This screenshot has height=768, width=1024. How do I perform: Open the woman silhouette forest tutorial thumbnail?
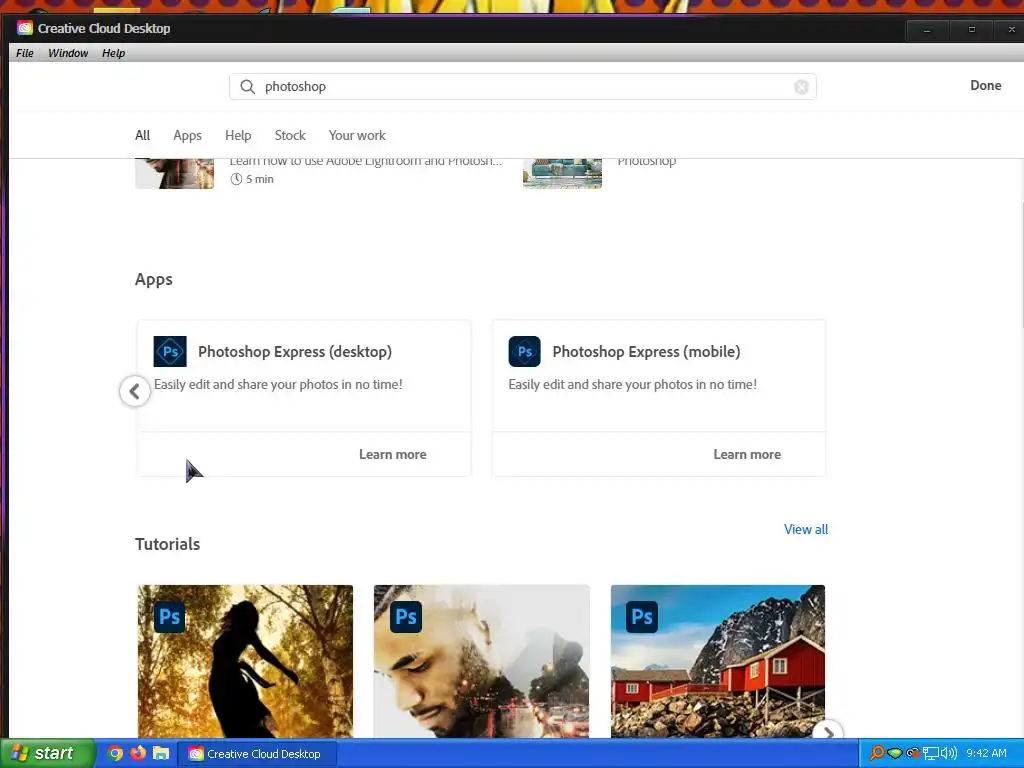click(246, 662)
